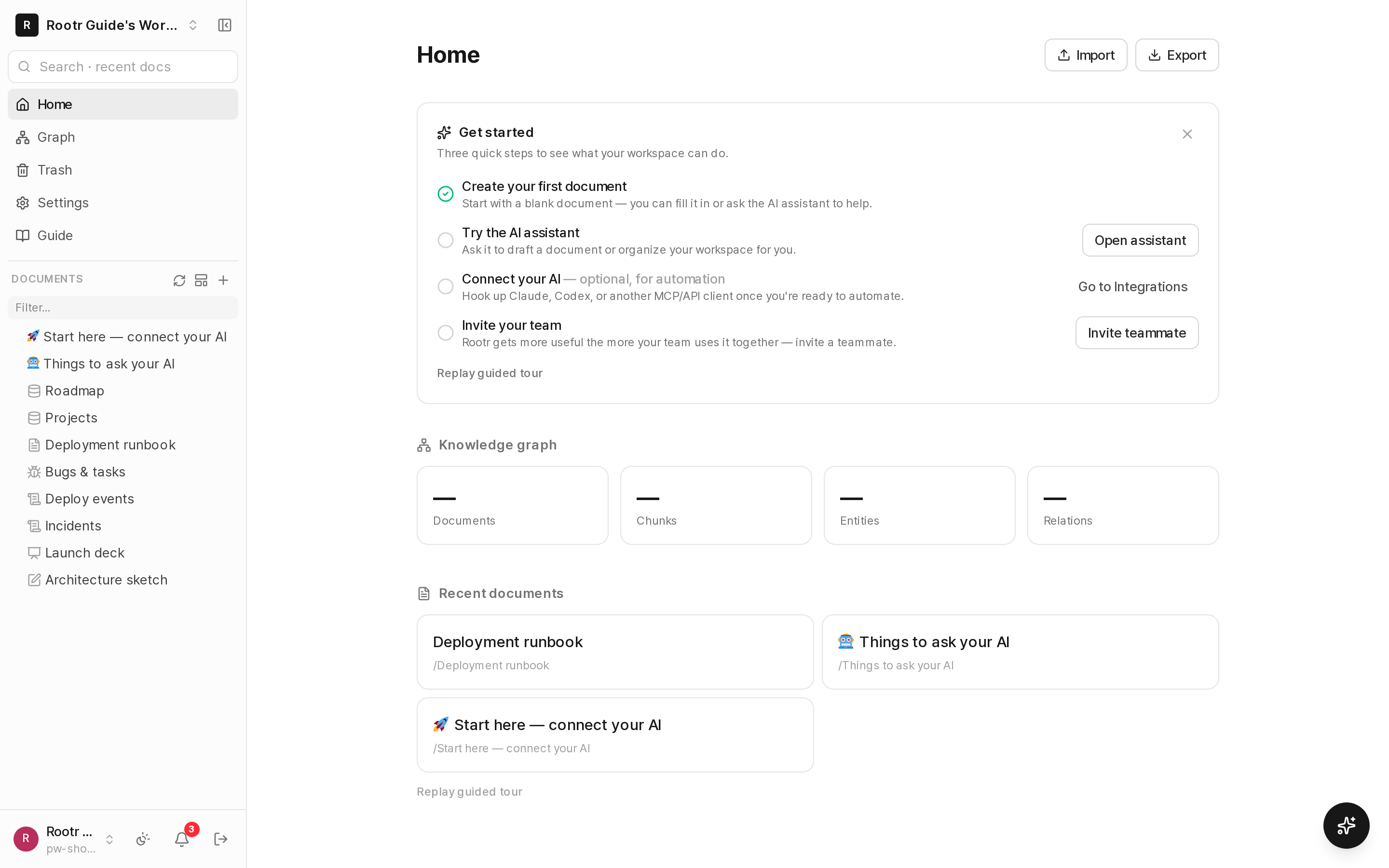Click the user avatar R
This screenshot has height=868, width=1389.
click(26, 839)
